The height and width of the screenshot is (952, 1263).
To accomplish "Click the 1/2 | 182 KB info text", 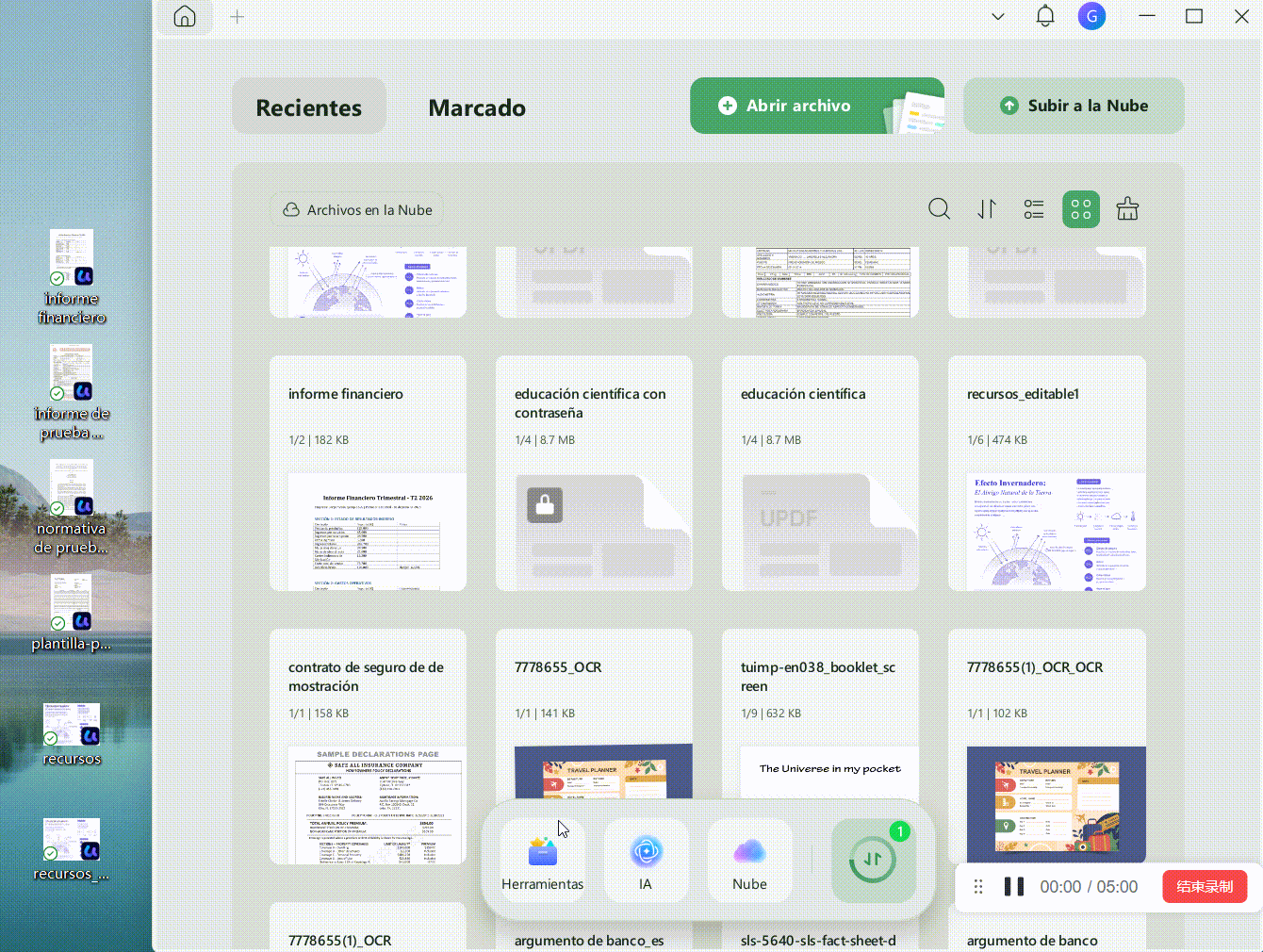I will 319,440.
